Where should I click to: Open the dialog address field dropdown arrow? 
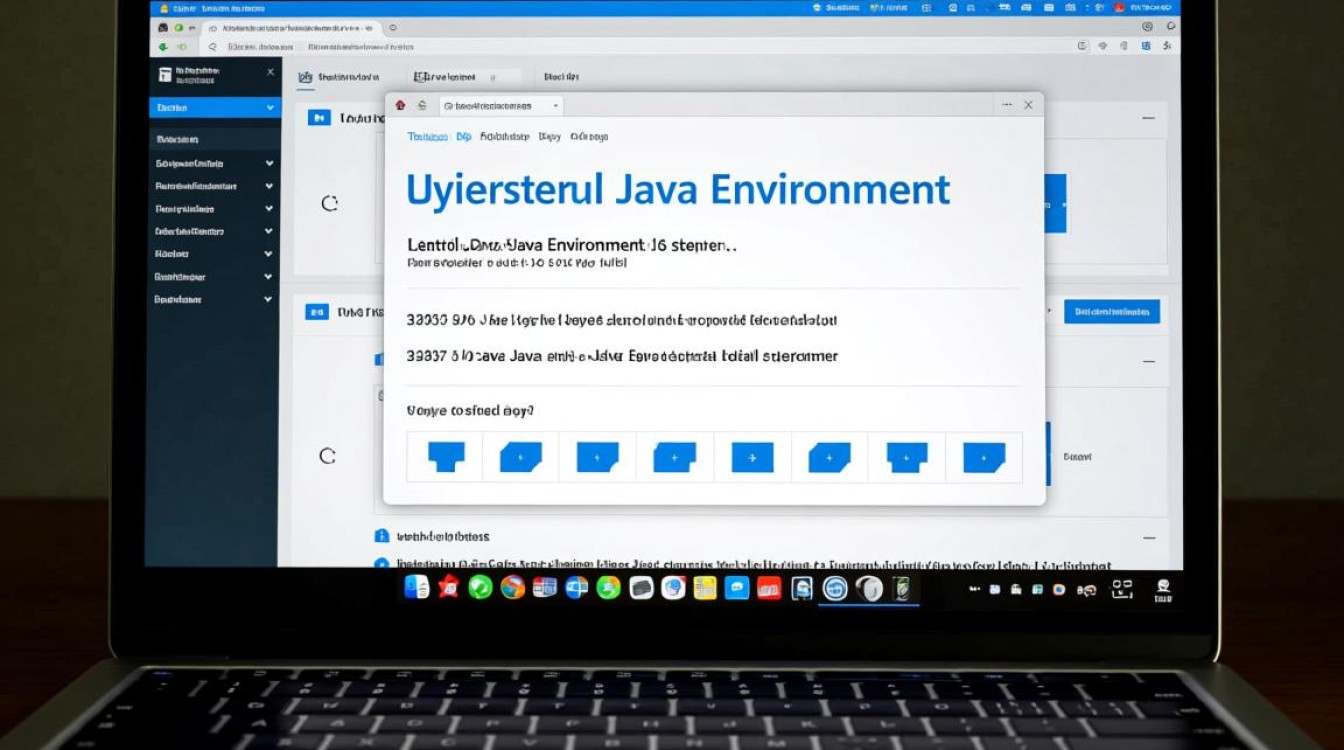click(556, 105)
